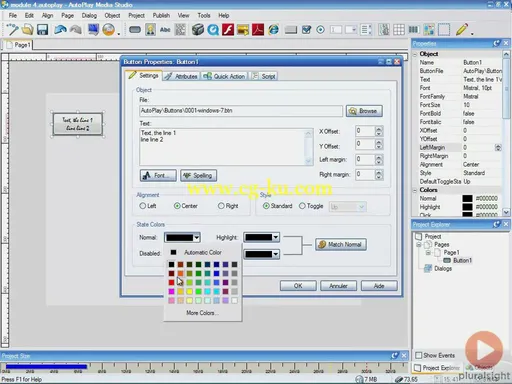This screenshot has width=512, height=384.
Task: Click the Font button
Action: click(x=158, y=175)
